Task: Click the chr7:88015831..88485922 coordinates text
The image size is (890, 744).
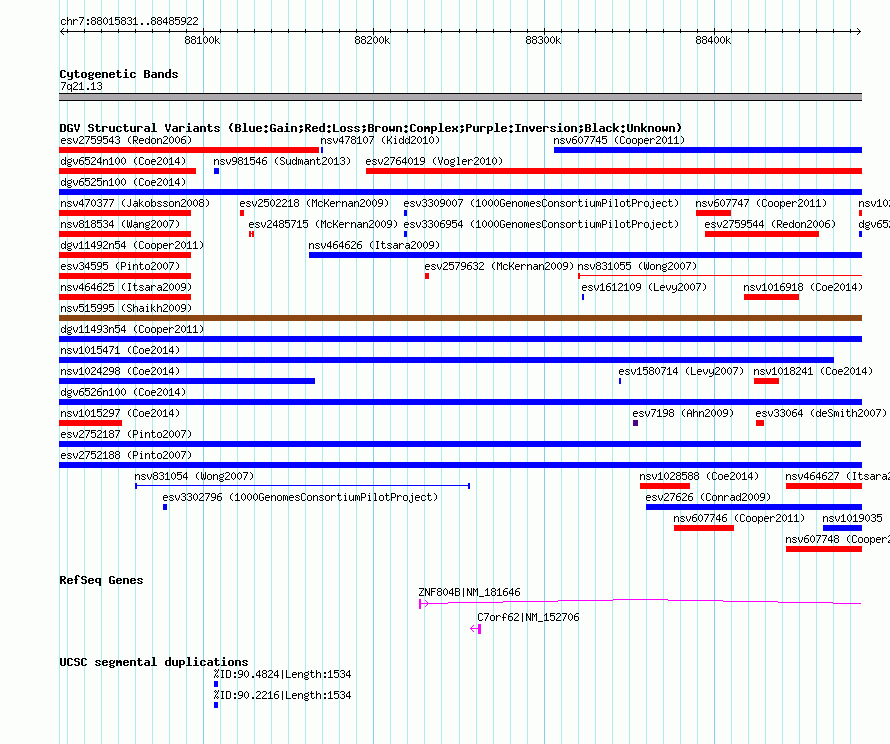Action: coord(129,21)
